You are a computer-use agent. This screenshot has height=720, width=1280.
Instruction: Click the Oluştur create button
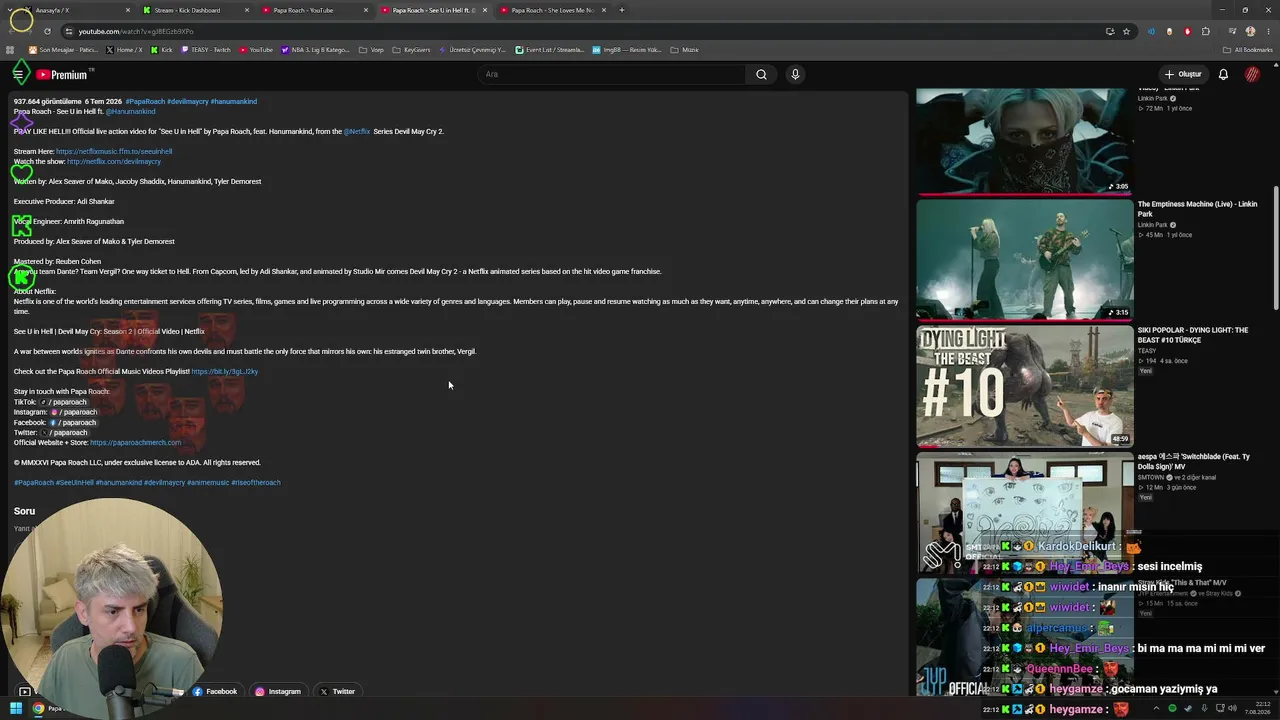[x=1183, y=74]
